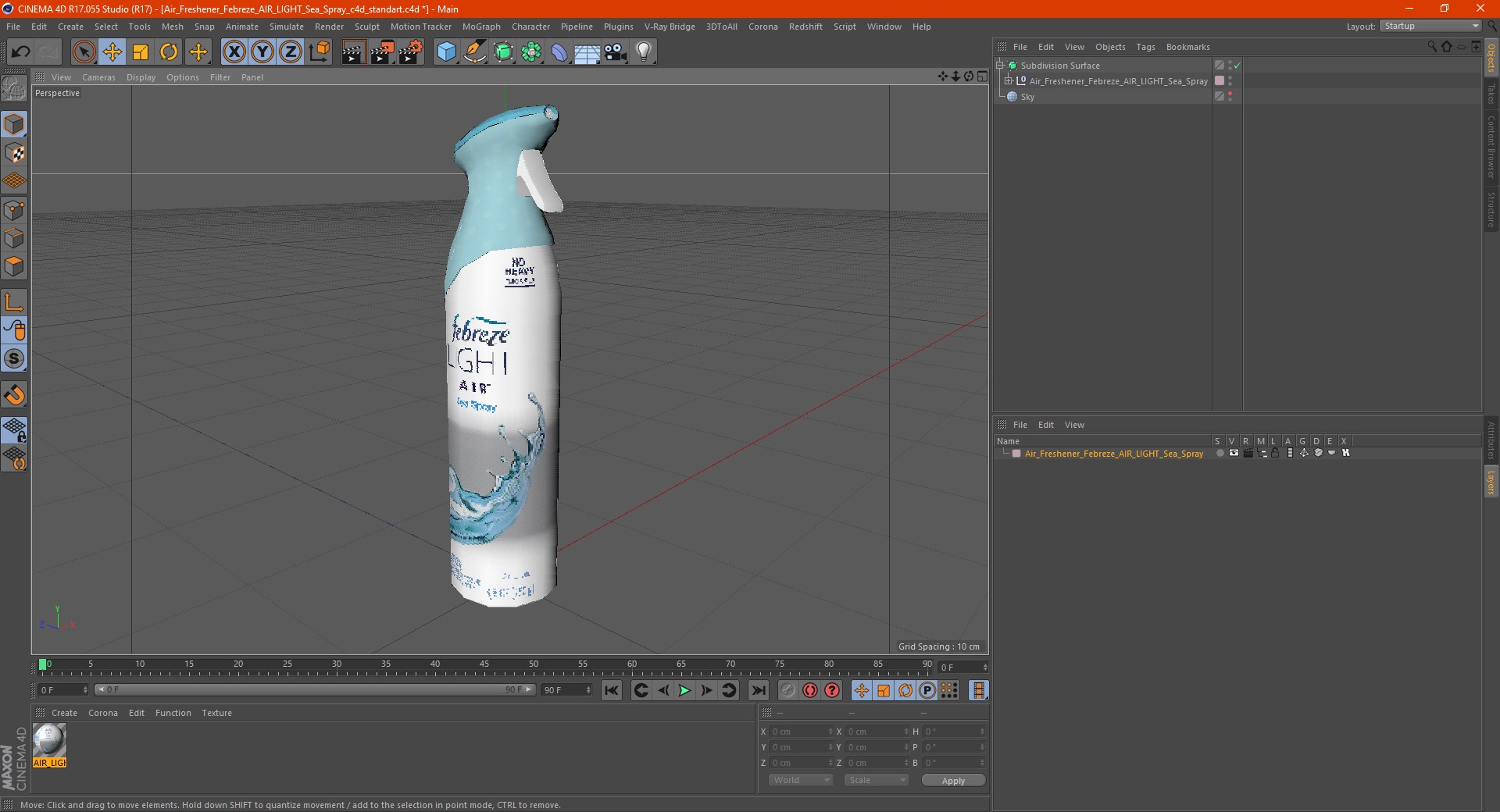The width and height of the screenshot is (1500, 812).
Task: Switch to Texture mode
Action: (x=14, y=153)
